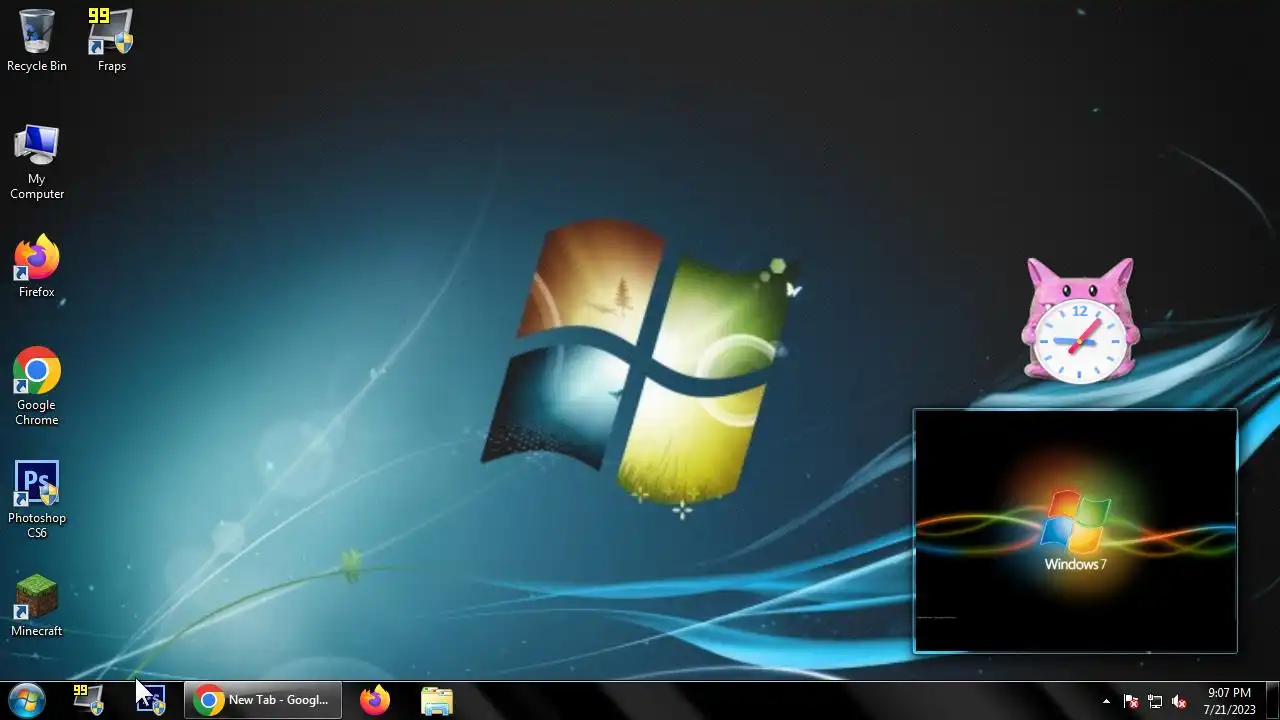1280x720 pixels.
Task: Open the Windows Start menu orb
Action: pyautogui.click(x=26, y=700)
